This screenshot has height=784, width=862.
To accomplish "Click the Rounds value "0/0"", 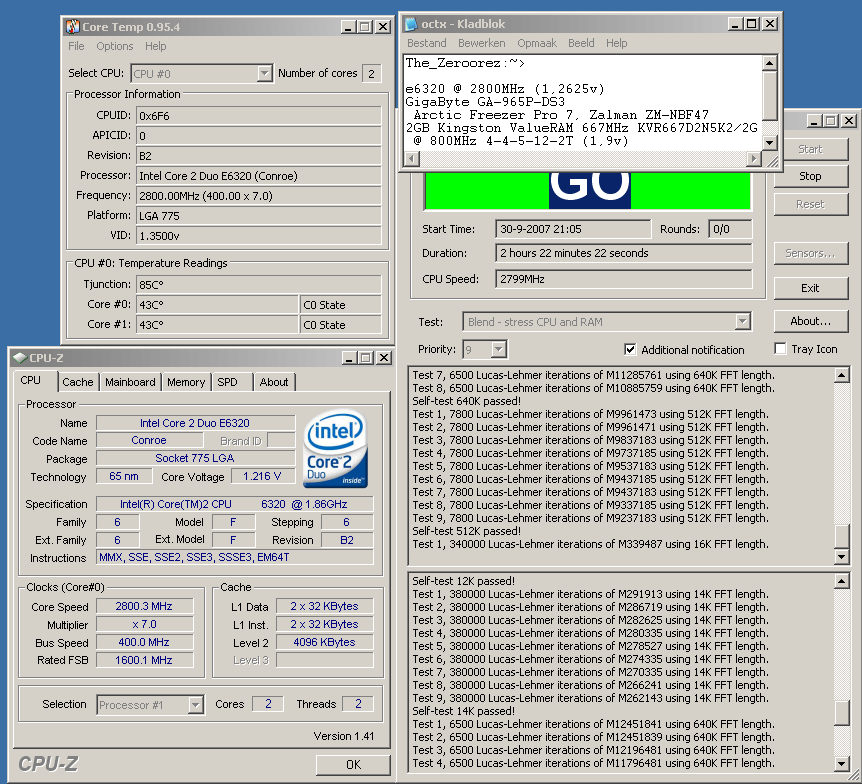I will [730, 229].
